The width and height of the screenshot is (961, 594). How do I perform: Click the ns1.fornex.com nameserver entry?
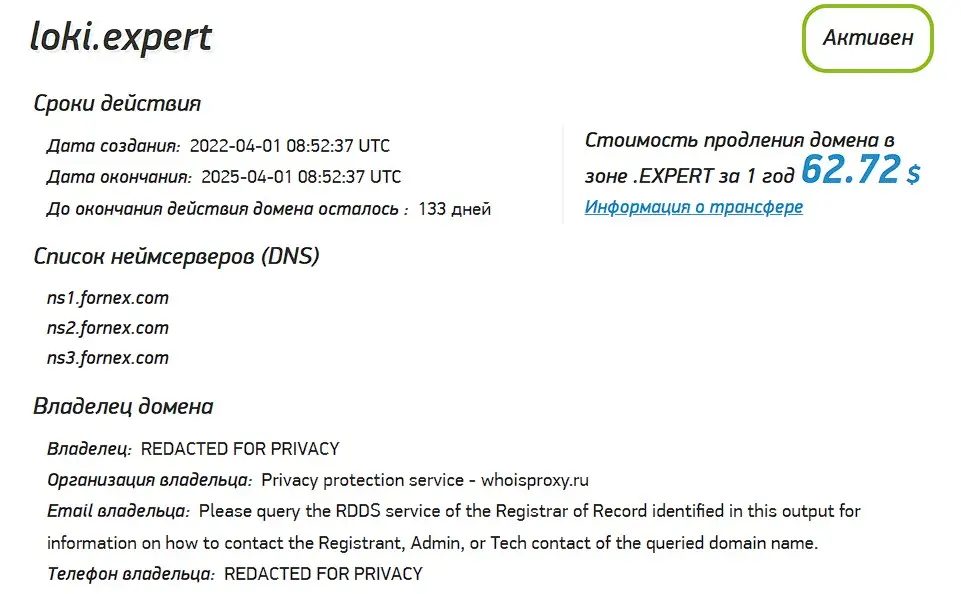click(x=108, y=298)
